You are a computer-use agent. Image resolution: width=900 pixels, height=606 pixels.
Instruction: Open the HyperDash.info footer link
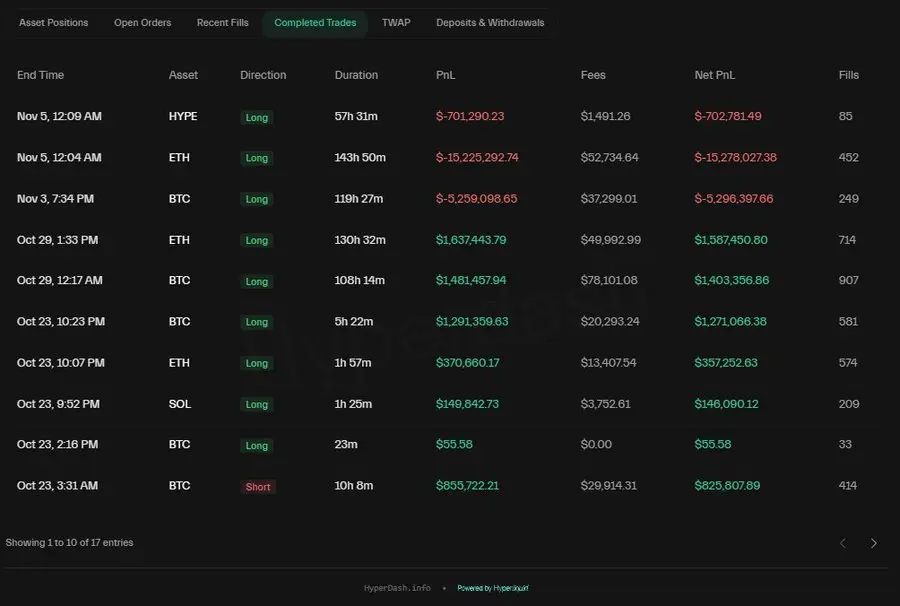(x=397, y=588)
